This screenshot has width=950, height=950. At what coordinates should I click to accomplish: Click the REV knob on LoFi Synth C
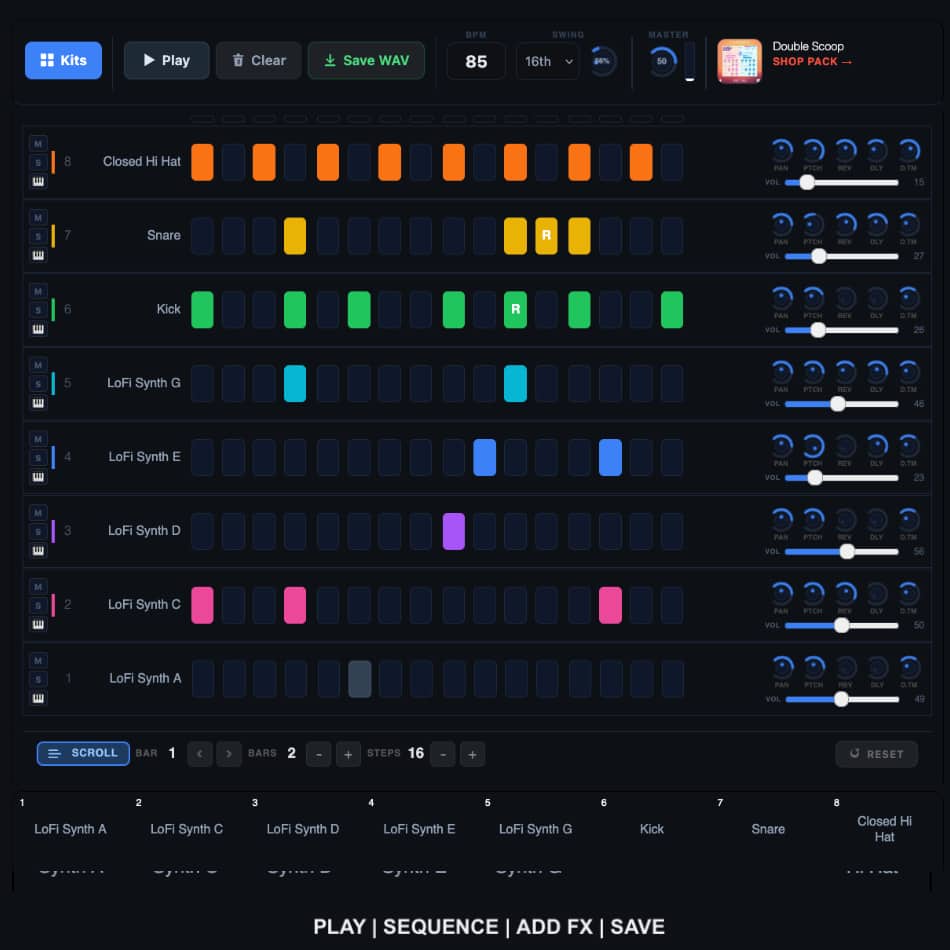(x=845, y=594)
